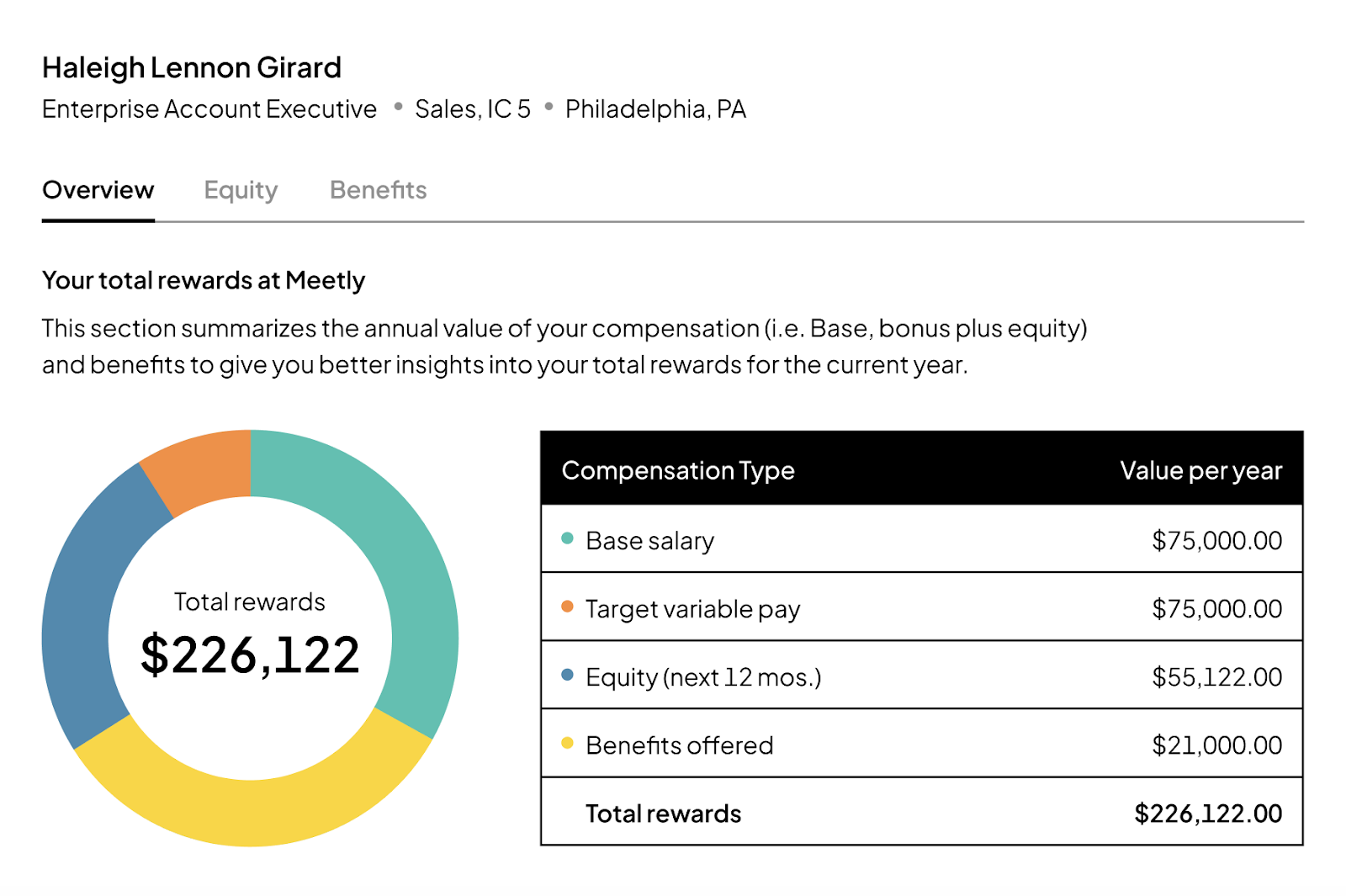Click the blue Equity legend dot
This screenshot has height=896, width=1346.
pos(568,675)
